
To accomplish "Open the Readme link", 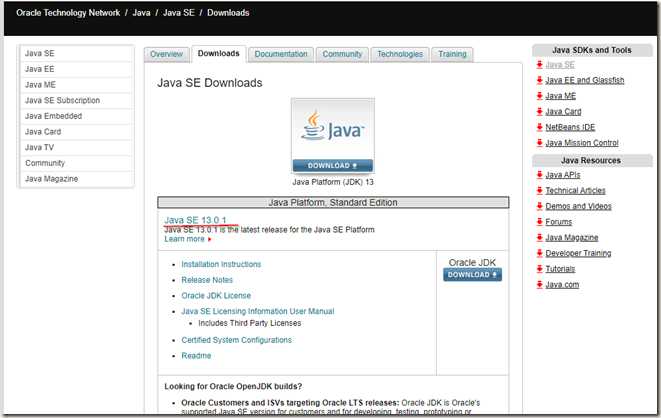I will coord(196,356).
